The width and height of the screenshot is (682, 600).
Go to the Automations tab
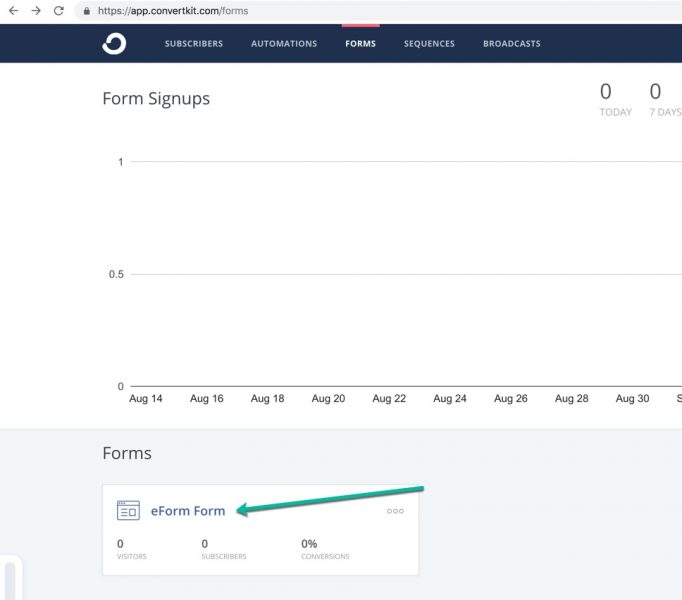coord(284,44)
